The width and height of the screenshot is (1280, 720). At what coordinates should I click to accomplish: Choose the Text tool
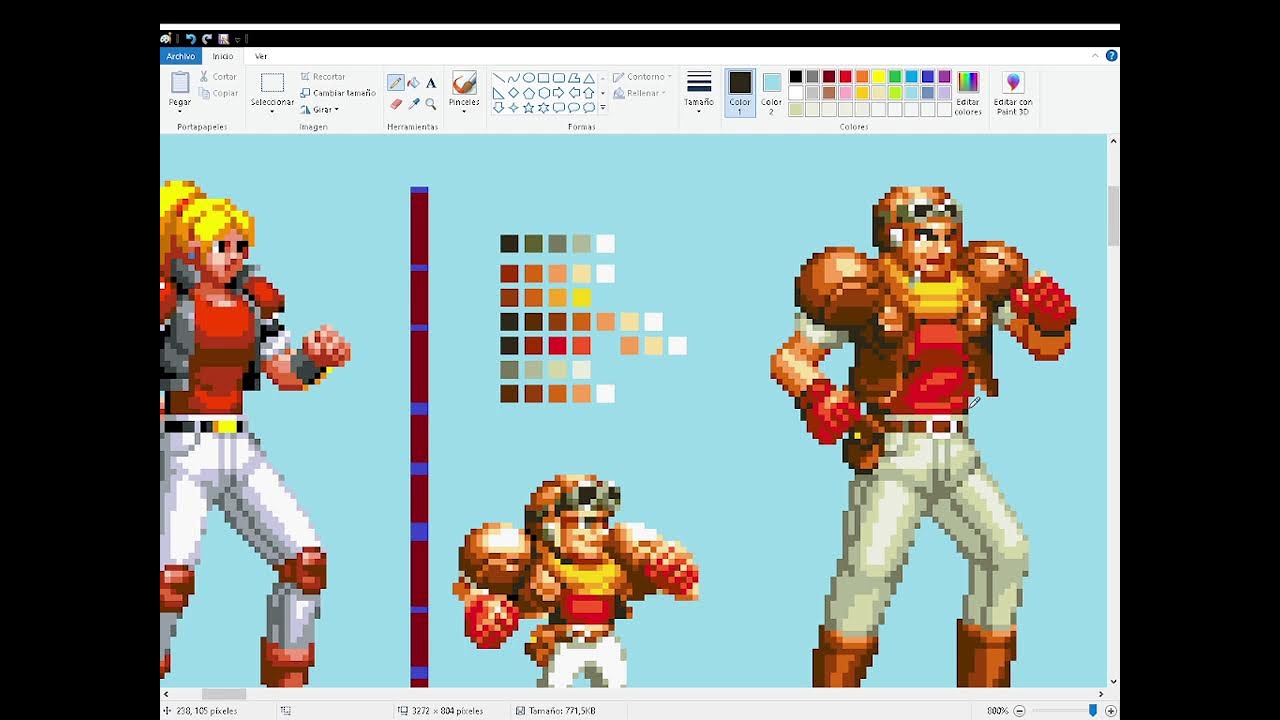[x=431, y=83]
